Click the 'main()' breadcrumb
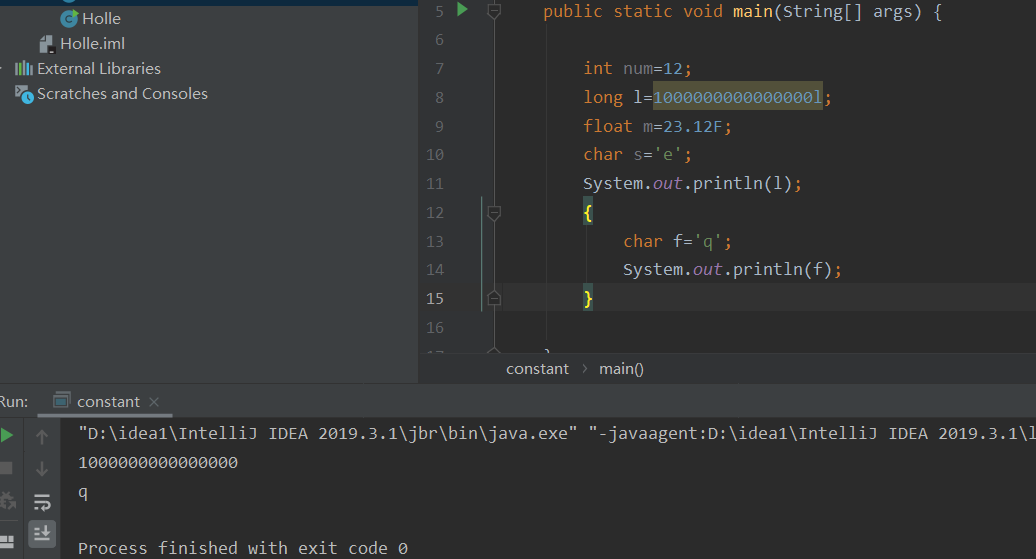The image size is (1036, 559). point(621,369)
